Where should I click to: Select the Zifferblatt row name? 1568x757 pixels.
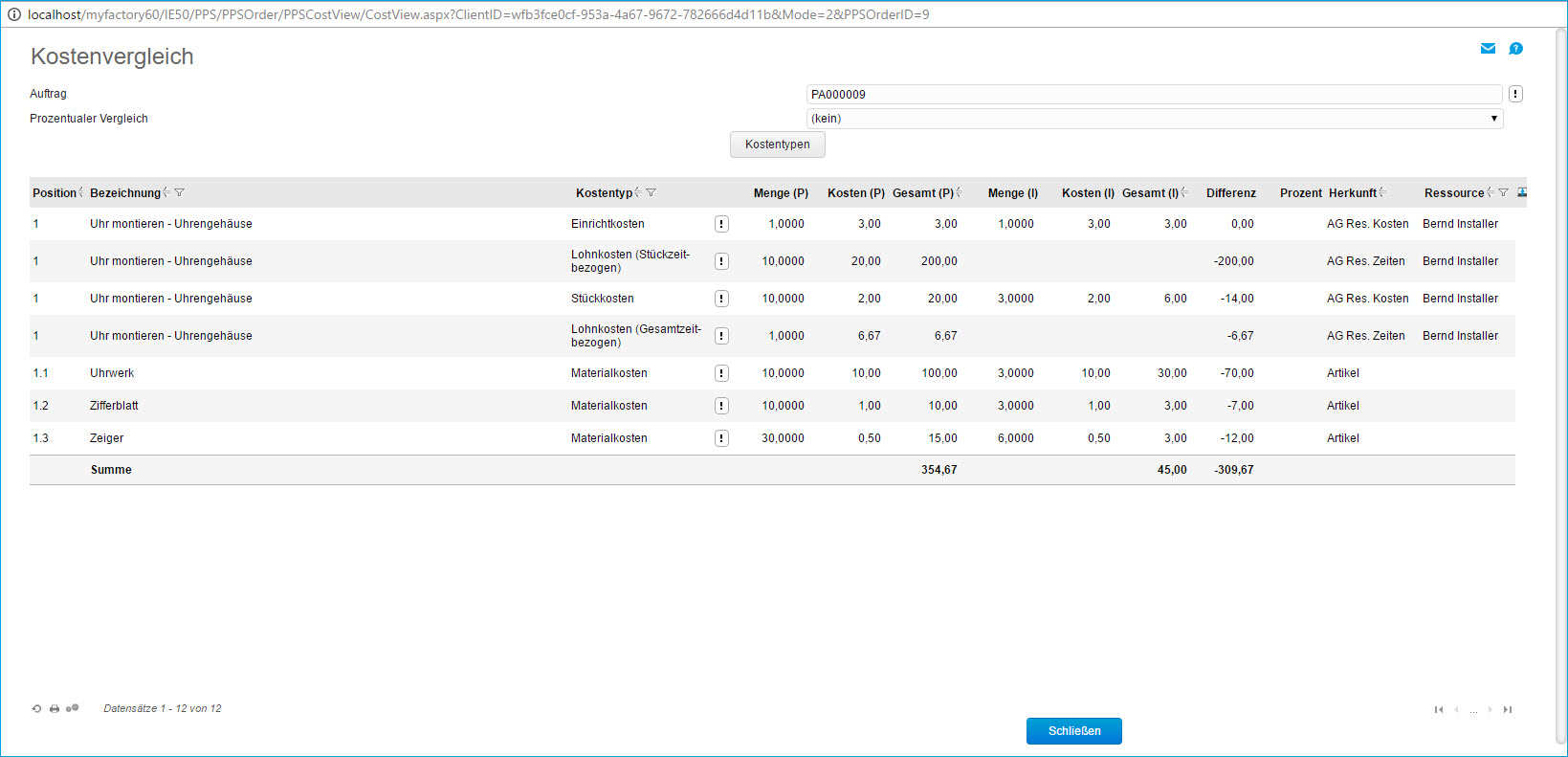click(114, 406)
